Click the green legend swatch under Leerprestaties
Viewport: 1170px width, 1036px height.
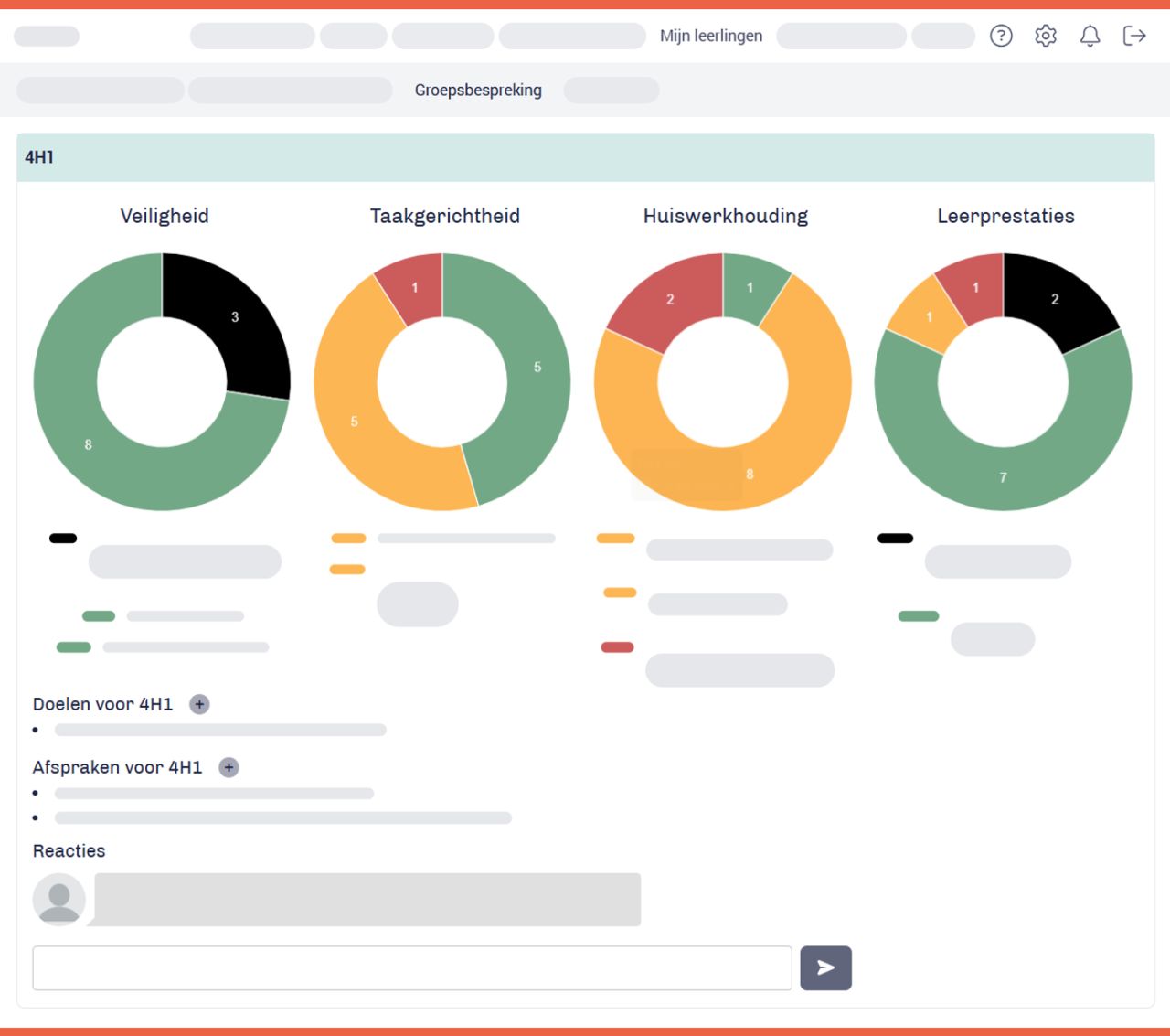(919, 616)
